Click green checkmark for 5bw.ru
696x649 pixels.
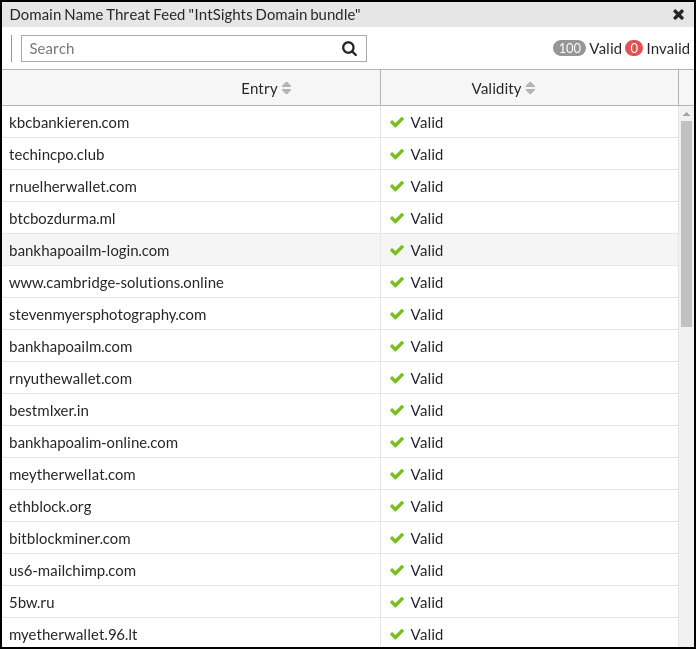tap(397, 603)
